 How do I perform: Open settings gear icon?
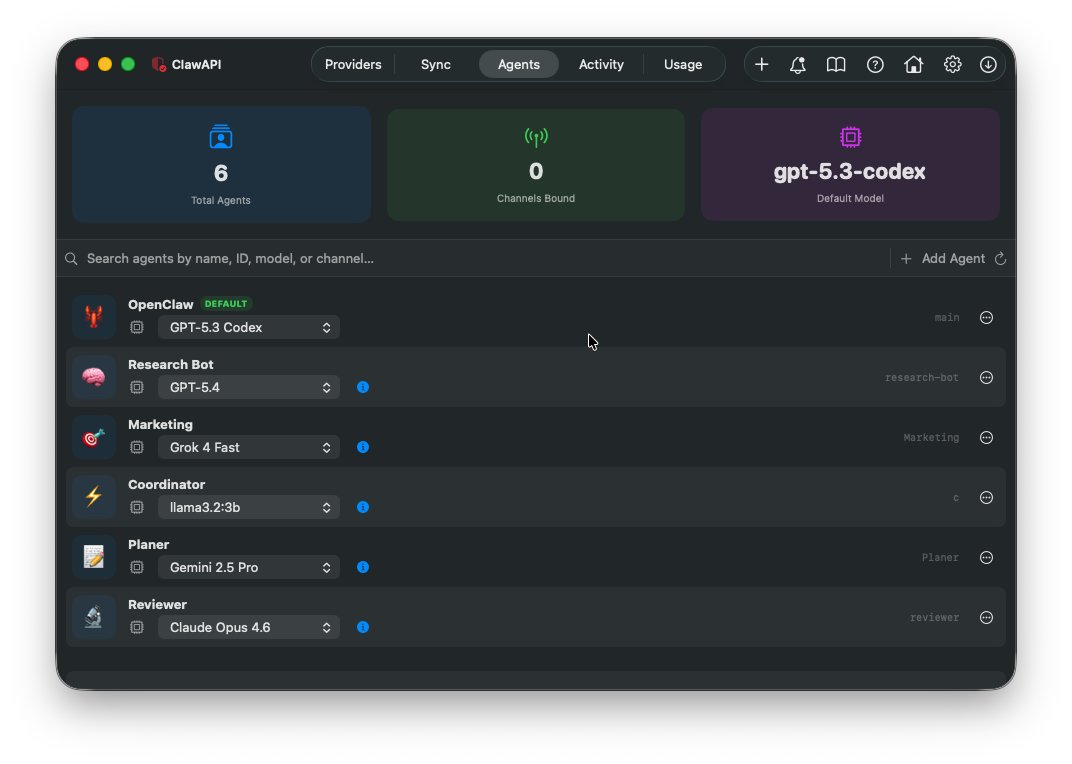(952, 64)
